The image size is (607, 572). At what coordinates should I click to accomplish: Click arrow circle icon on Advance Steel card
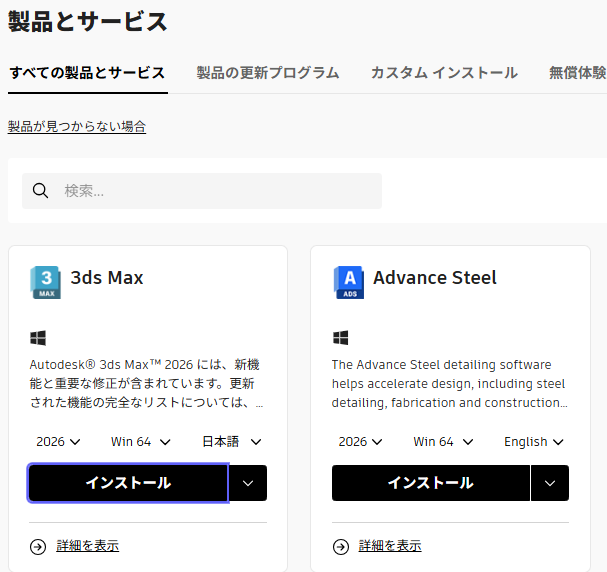pos(341,547)
